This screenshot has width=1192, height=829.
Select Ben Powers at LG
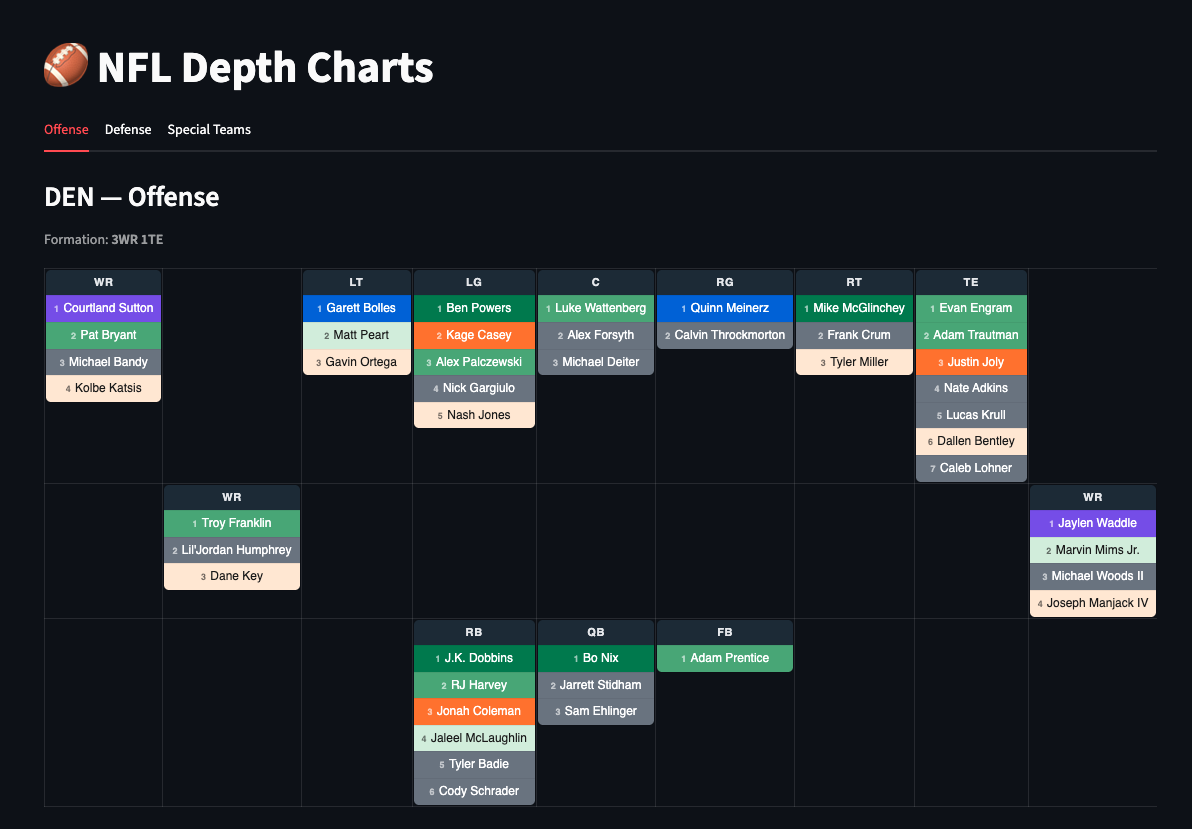click(x=474, y=308)
